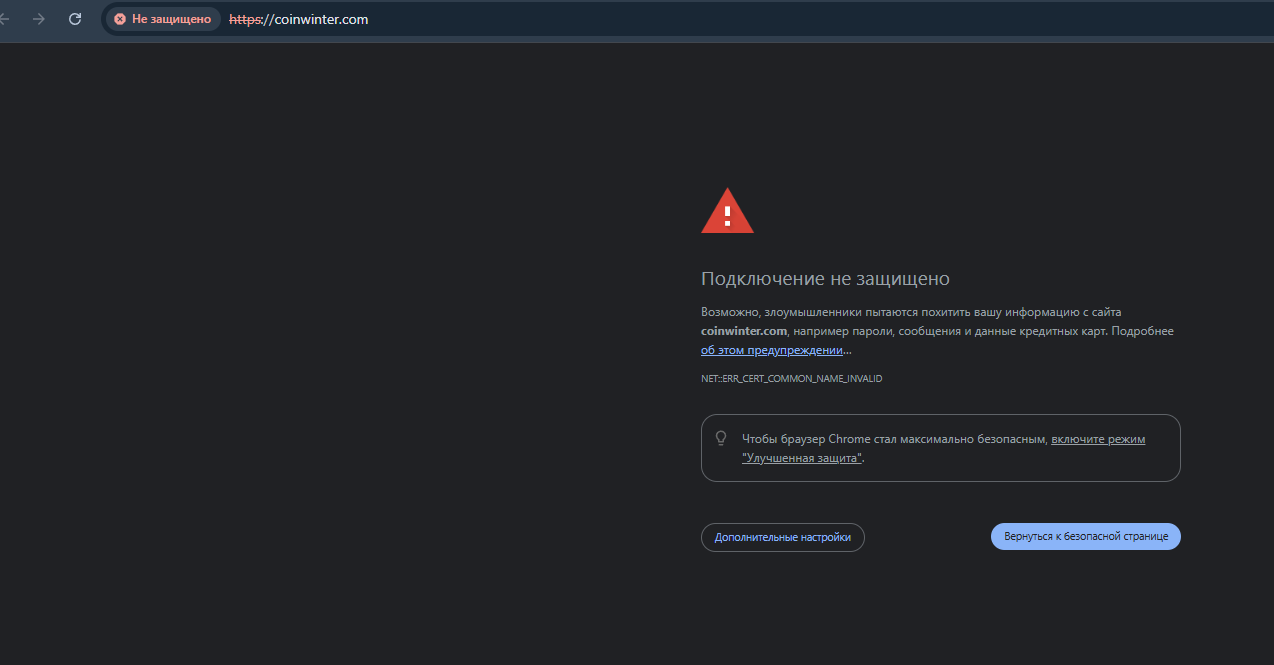The height and width of the screenshot is (665, 1274).
Task: Open 'об этом предупреждении' details link
Action: pos(771,350)
